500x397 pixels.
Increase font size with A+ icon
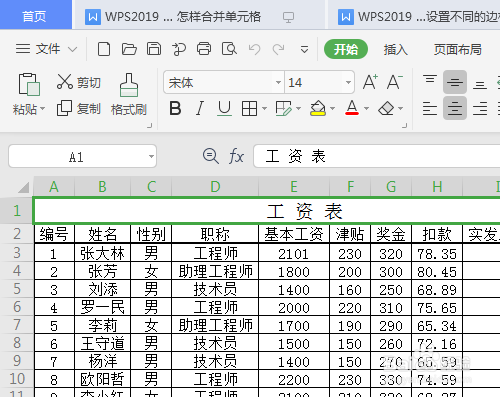[x=370, y=82]
